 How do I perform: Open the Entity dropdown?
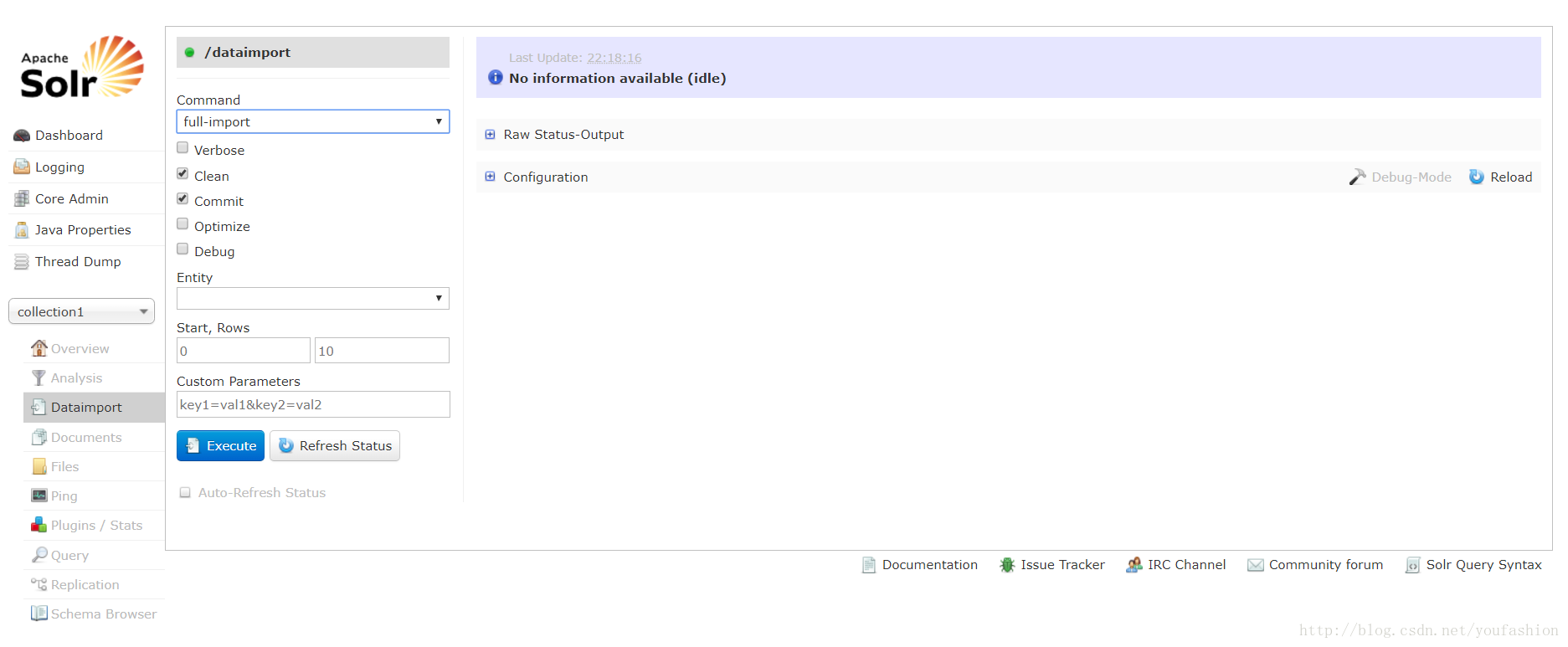[x=312, y=298]
